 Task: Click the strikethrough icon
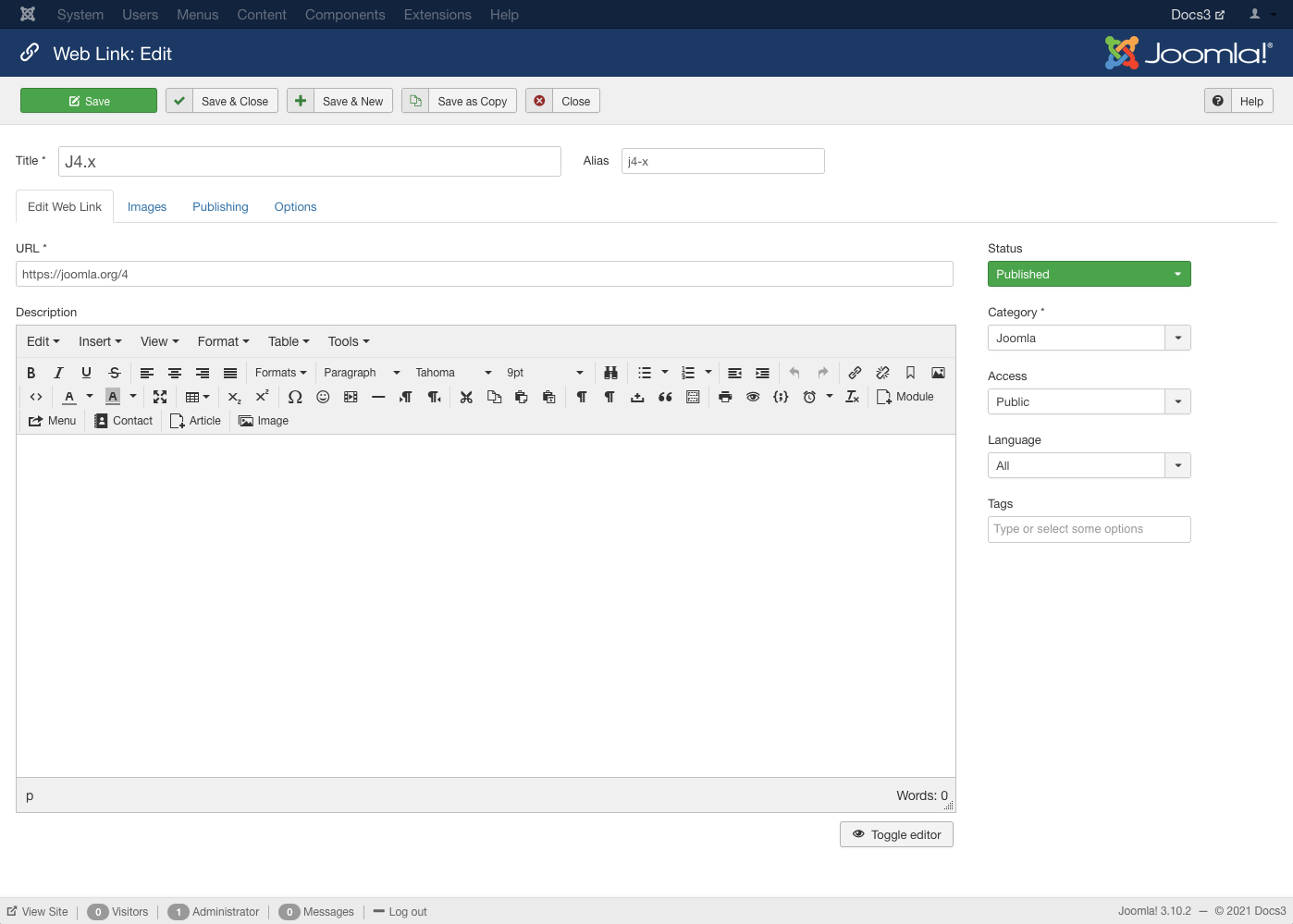pyautogui.click(x=115, y=373)
